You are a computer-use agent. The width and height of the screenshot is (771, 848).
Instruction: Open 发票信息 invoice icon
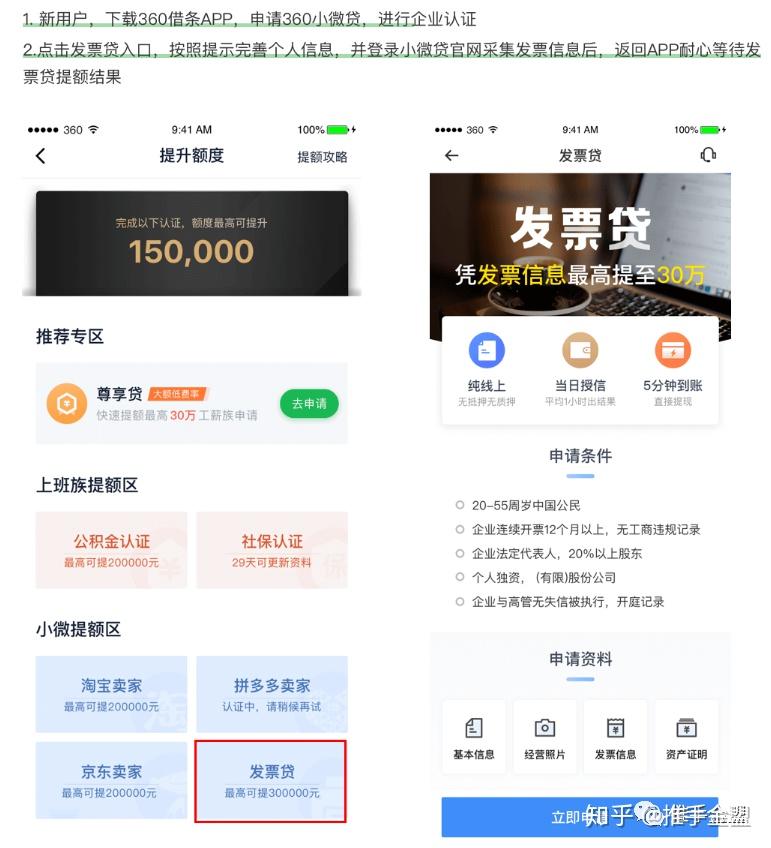[x=615, y=728]
